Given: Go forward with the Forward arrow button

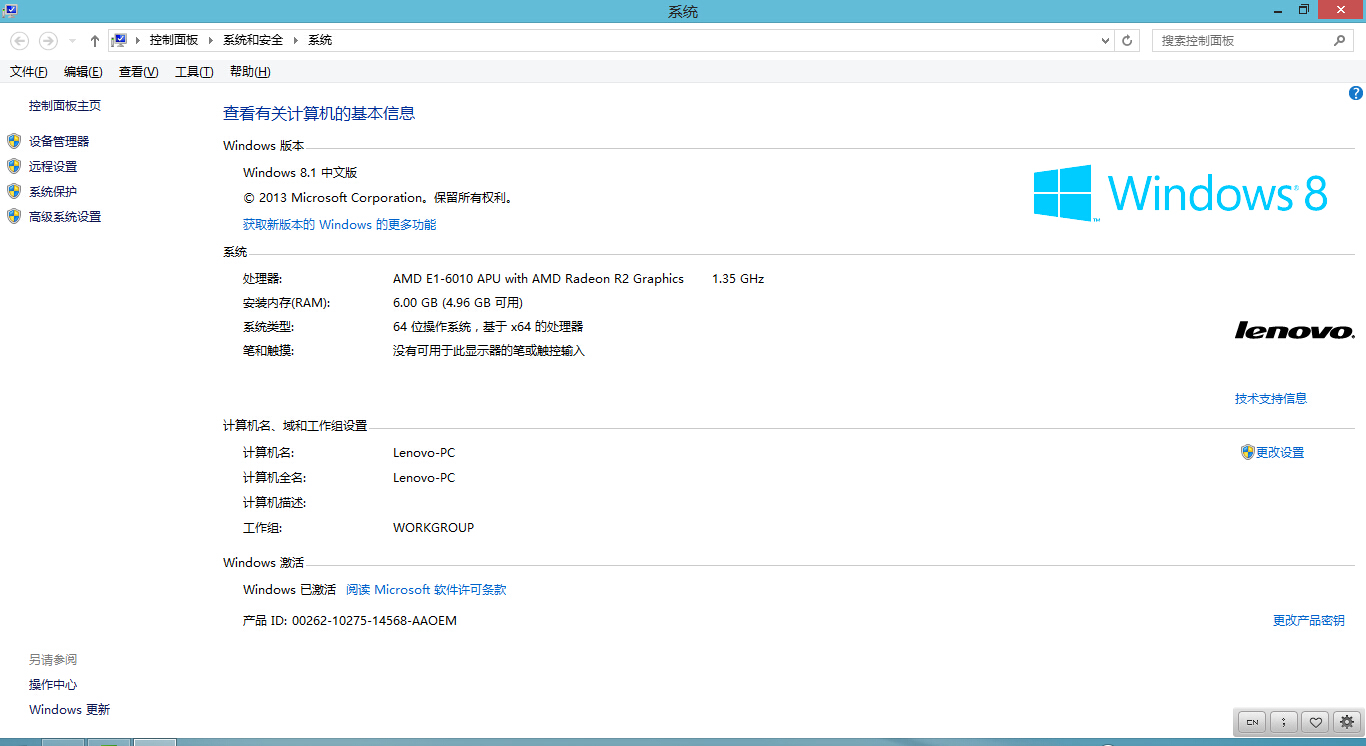Looking at the screenshot, I should click(x=48, y=41).
